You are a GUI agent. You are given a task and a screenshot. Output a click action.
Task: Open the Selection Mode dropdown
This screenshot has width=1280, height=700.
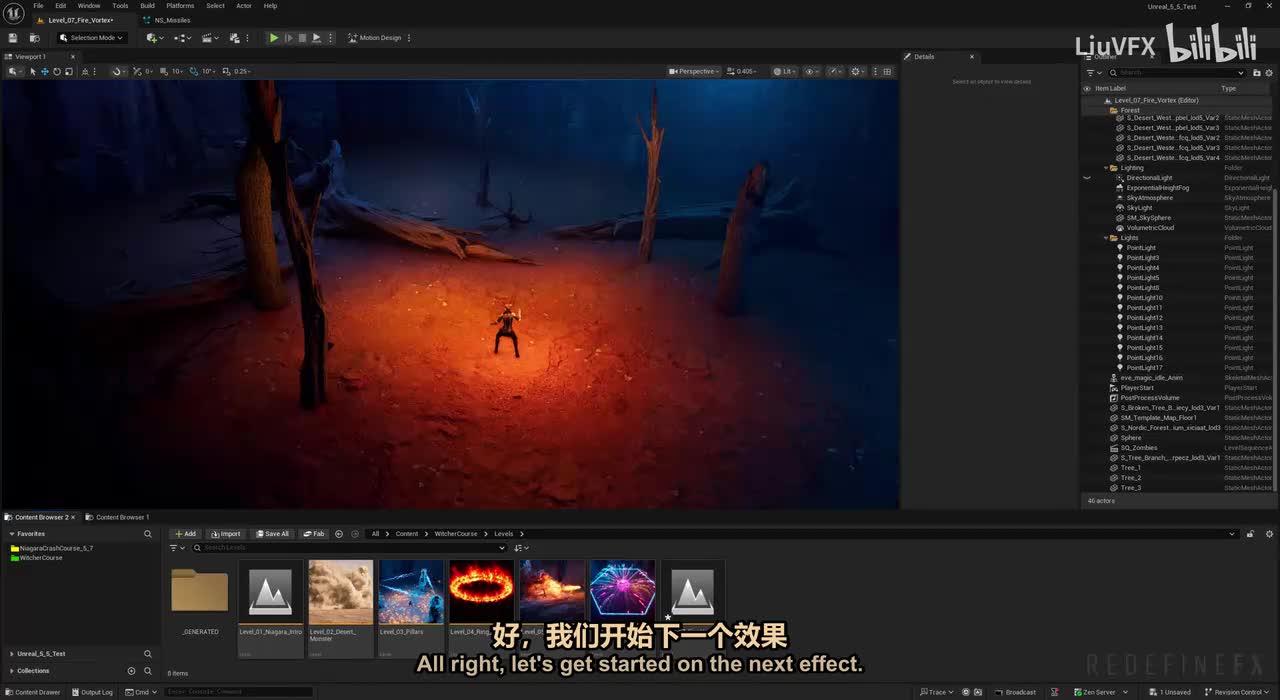coord(91,38)
